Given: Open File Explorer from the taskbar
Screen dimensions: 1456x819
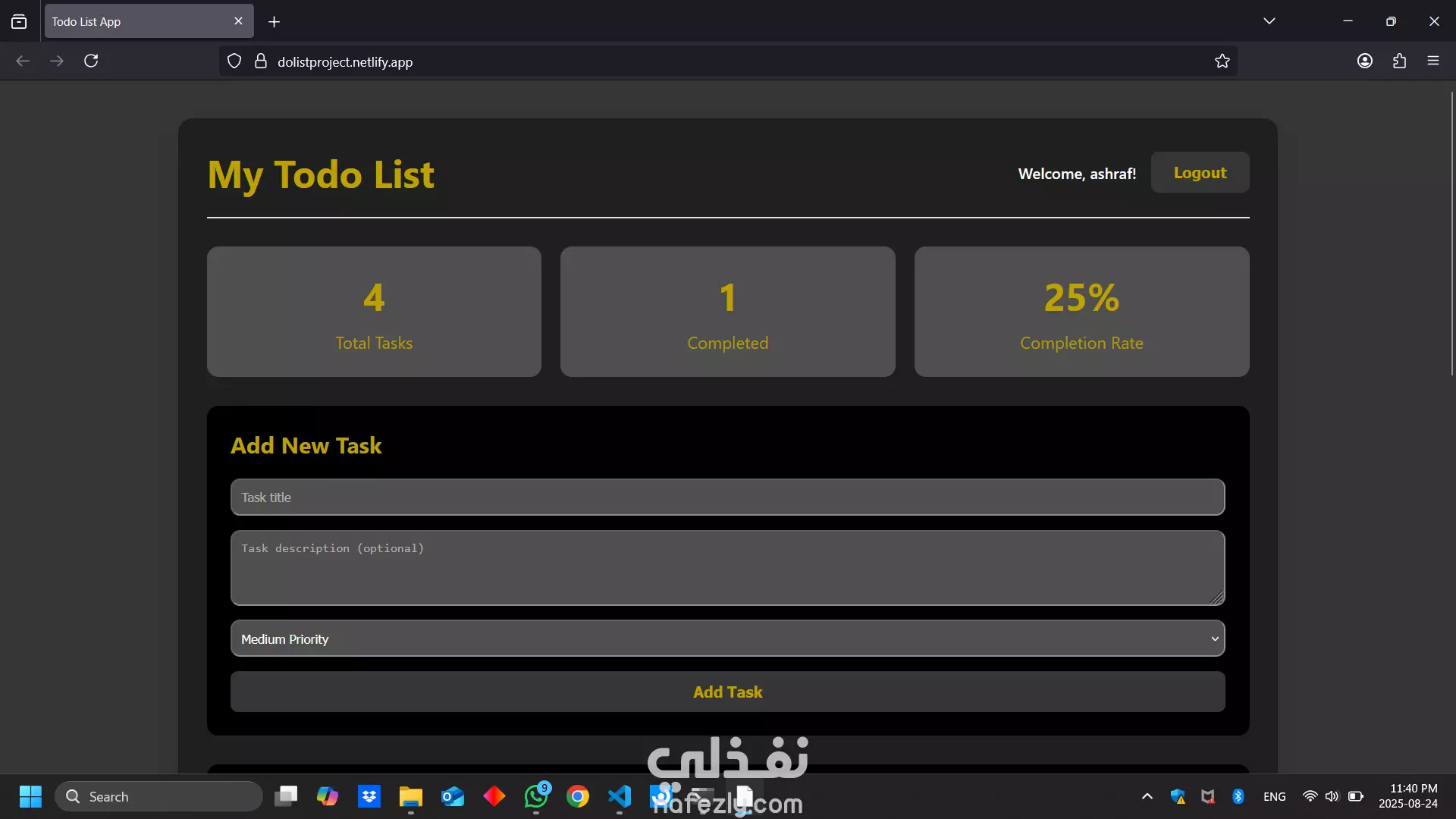Looking at the screenshot, I should pyautogui.click(x=411, y=796).
